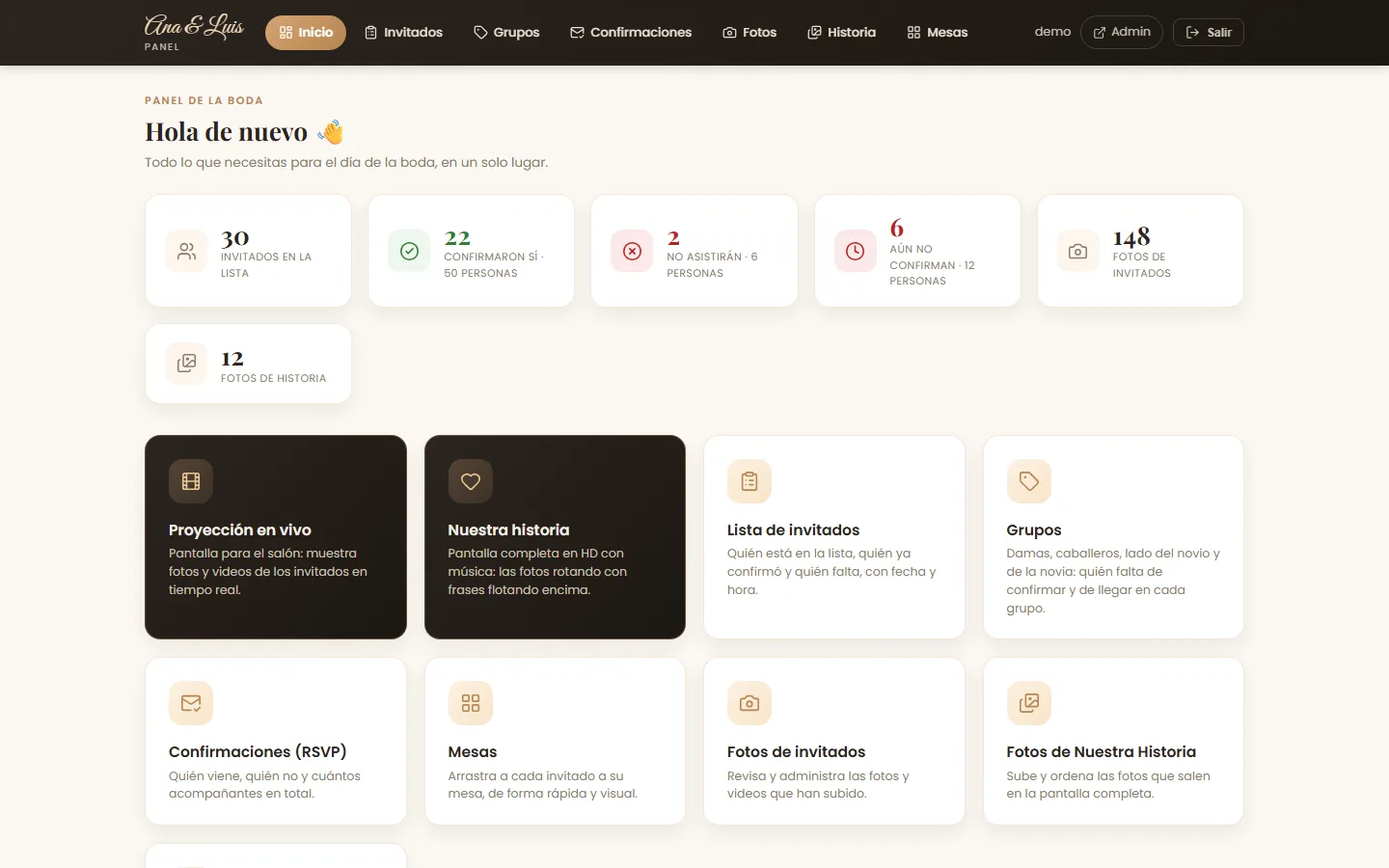The image size is (1389, 868).
Task: Click the 148 fotos de invitados count
Action: coord(1131,237)
